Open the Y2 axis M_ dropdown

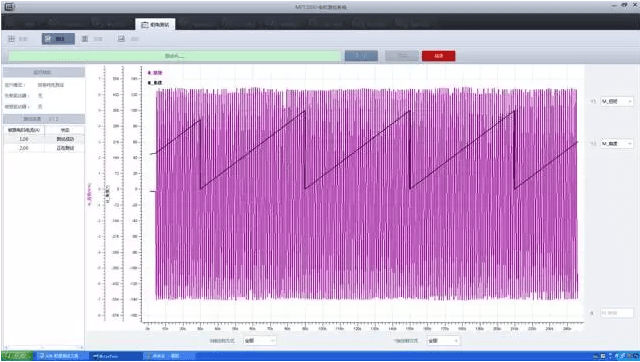[616, 144]
